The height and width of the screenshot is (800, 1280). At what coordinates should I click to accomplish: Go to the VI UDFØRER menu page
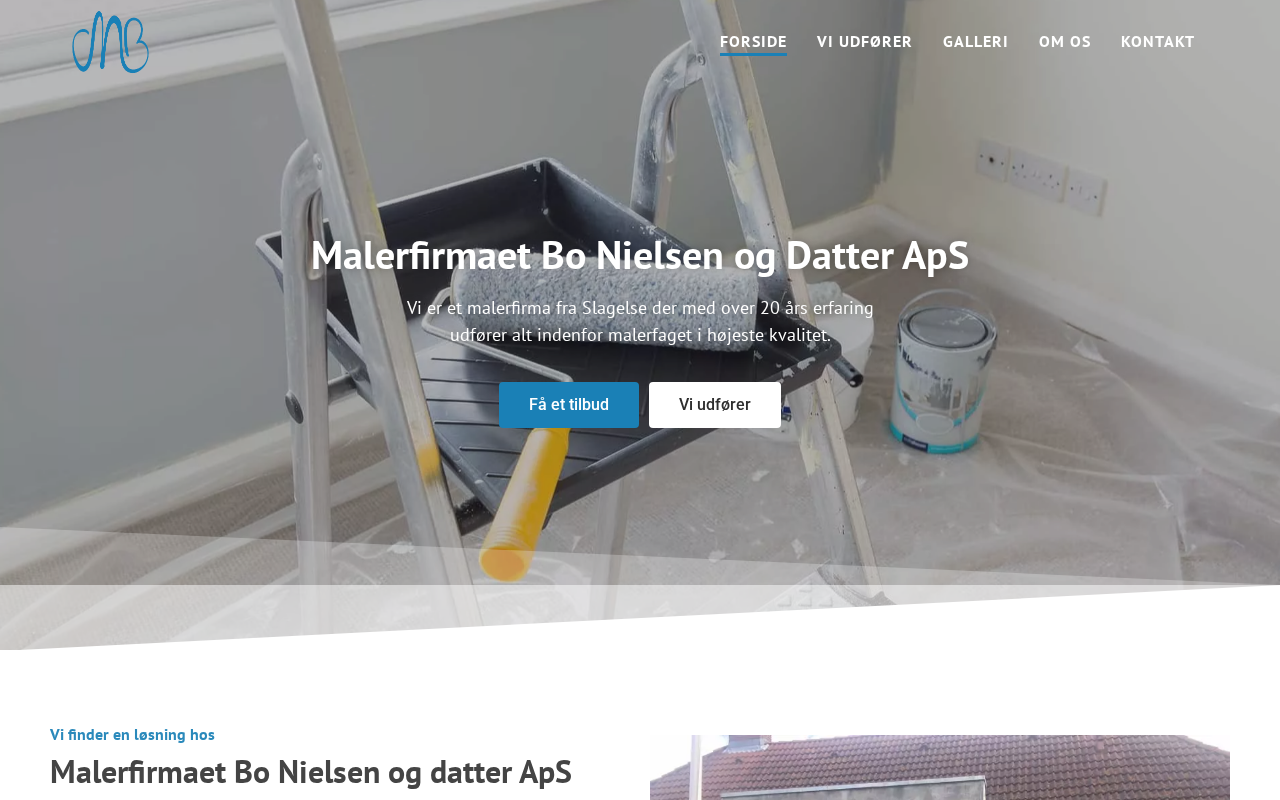pyautogui.click(x=864, y=41)
